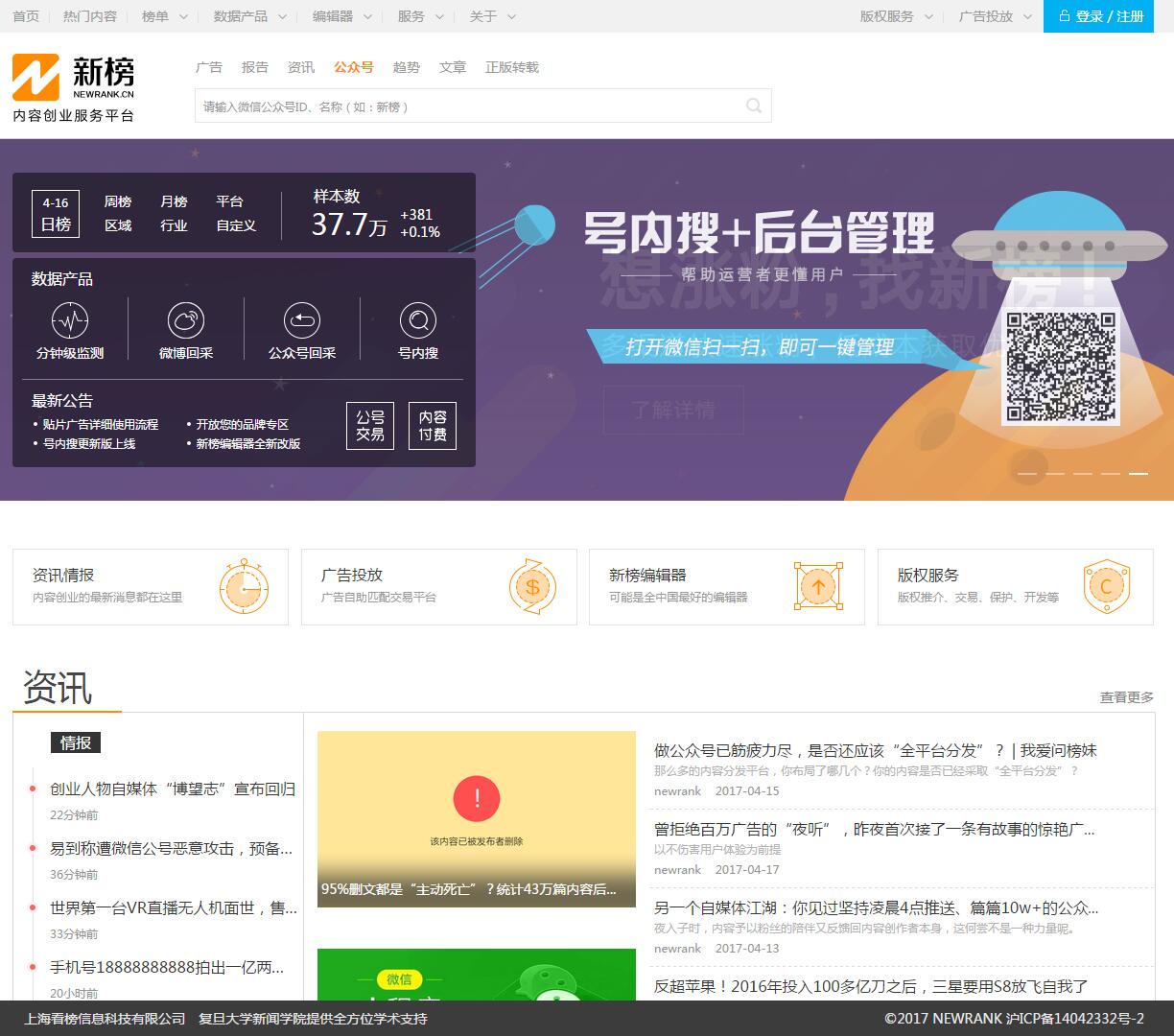Open the 数据产品 dropdown
Viewport: 1174px width, 1036px height.
[x=250, y=16]
